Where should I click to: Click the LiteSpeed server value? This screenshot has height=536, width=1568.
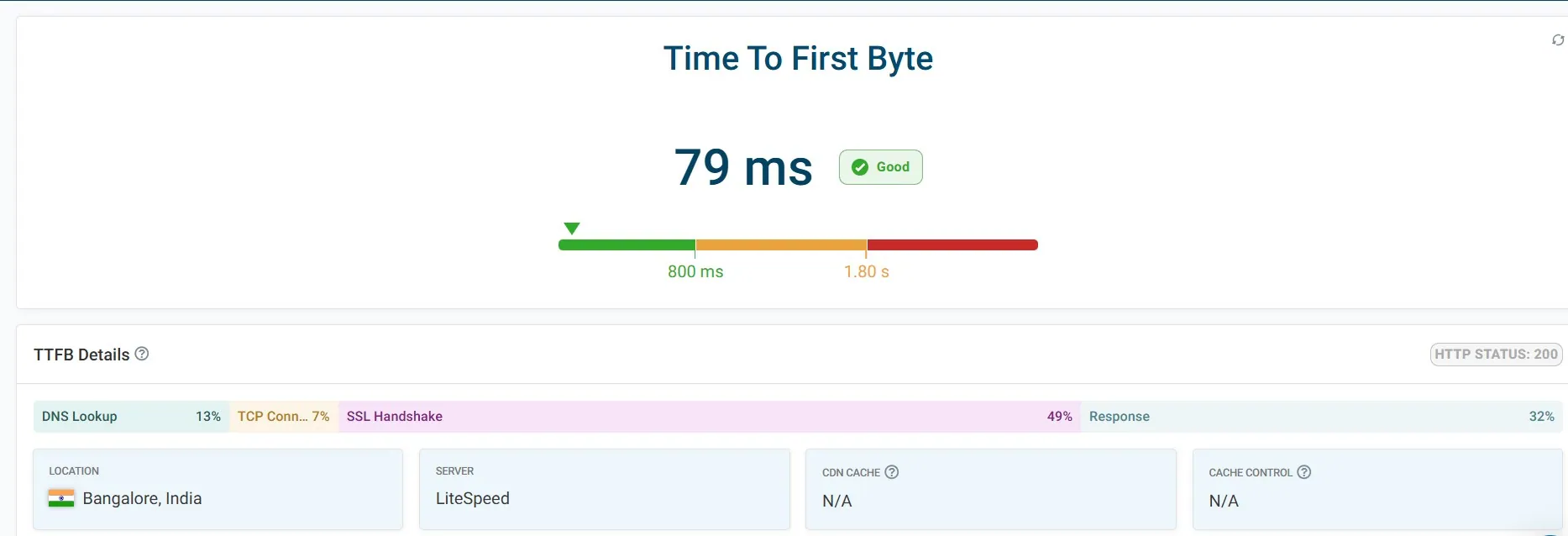[473, 498]
